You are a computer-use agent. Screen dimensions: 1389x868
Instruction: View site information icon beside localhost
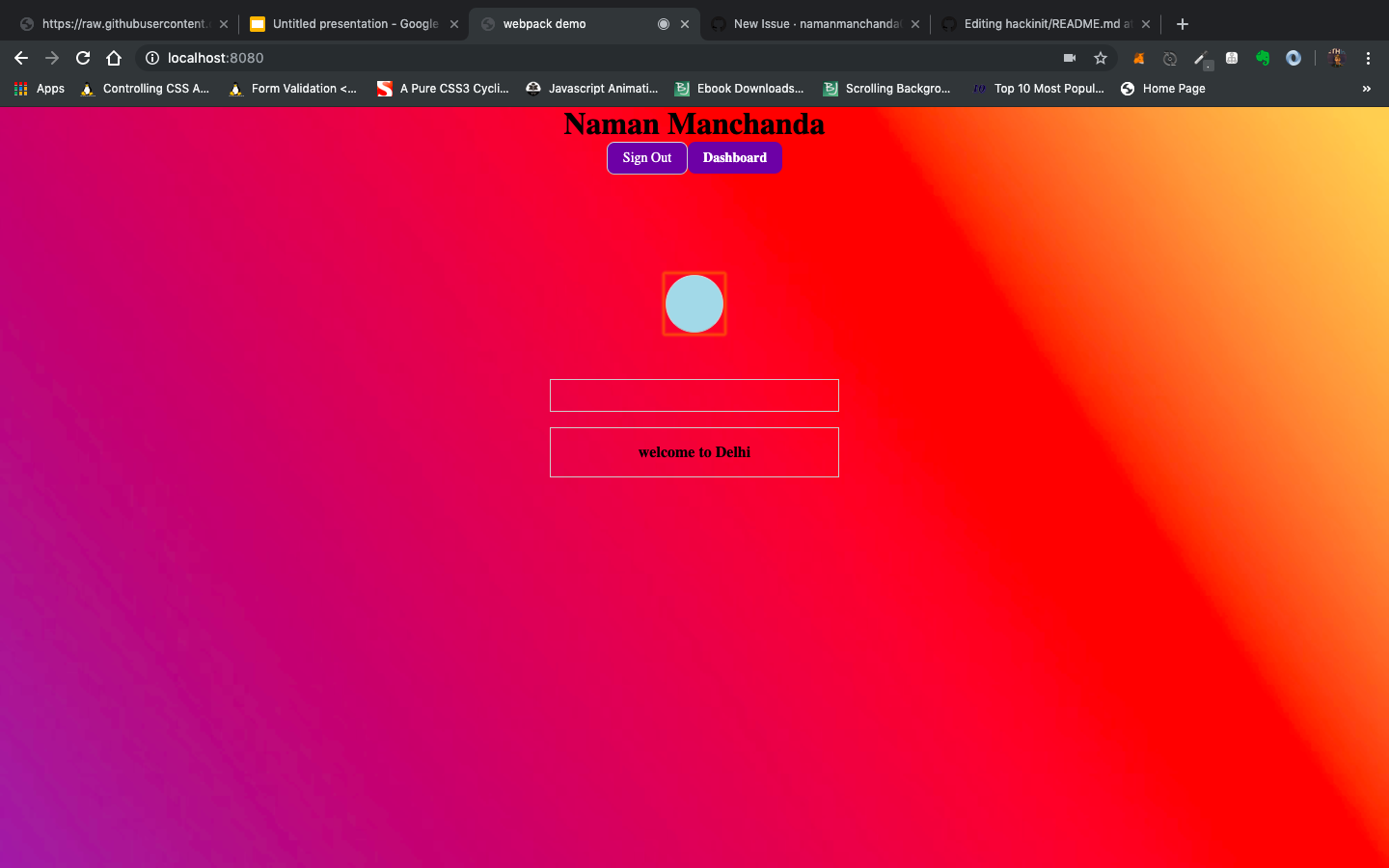[x=152, y=58]
